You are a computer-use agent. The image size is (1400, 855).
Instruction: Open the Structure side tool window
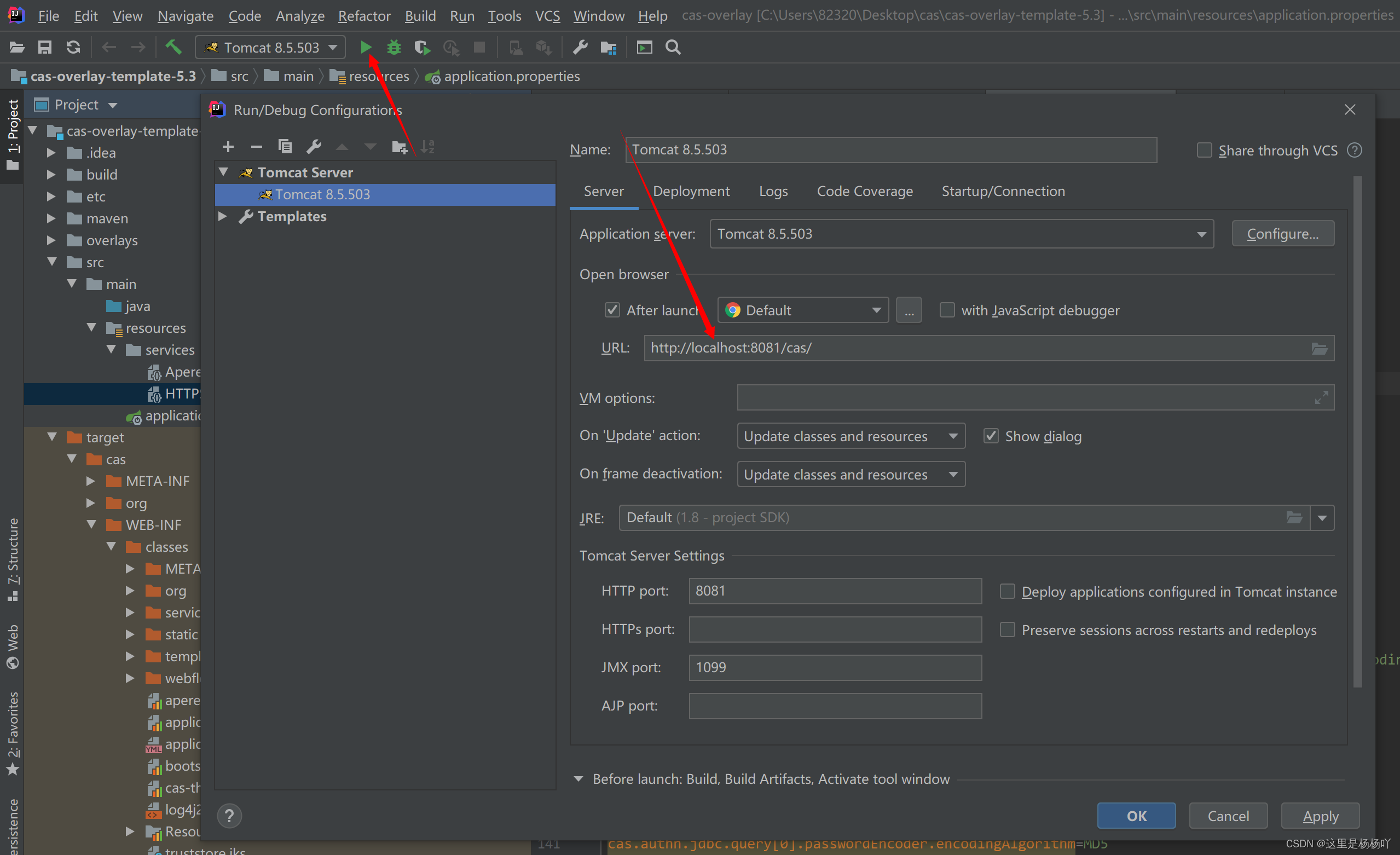pos(13,559)
